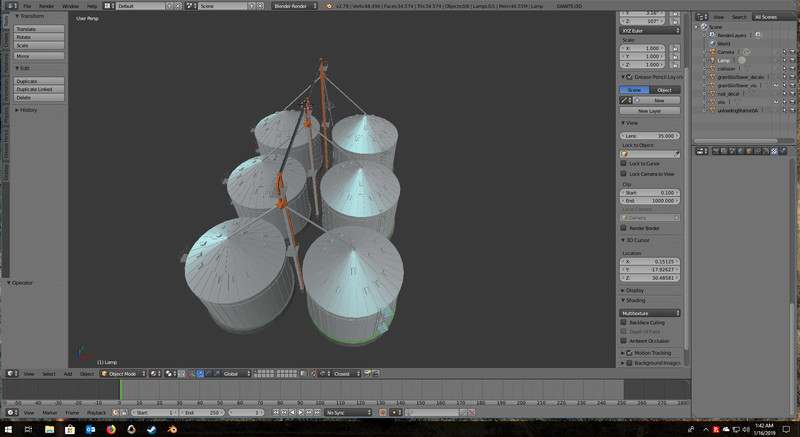
Task: Click the World icon in the outliner
Action: [x=712, y=43]
